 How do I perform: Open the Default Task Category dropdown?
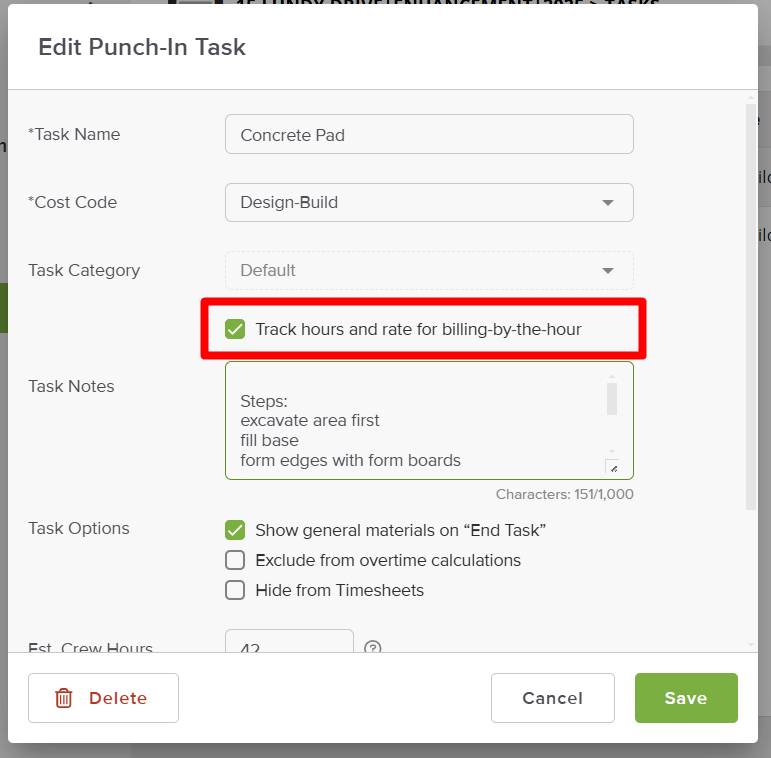coord(429,270)
